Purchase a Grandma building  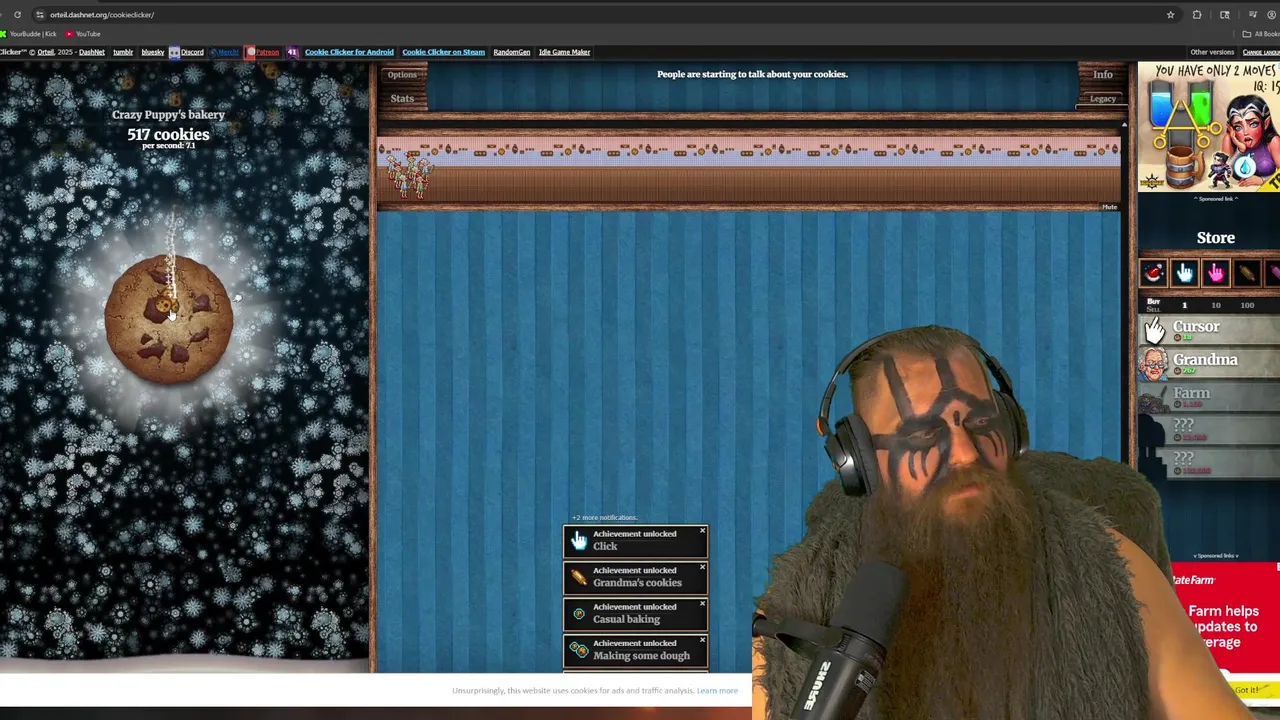click(x=1209, y=363)
